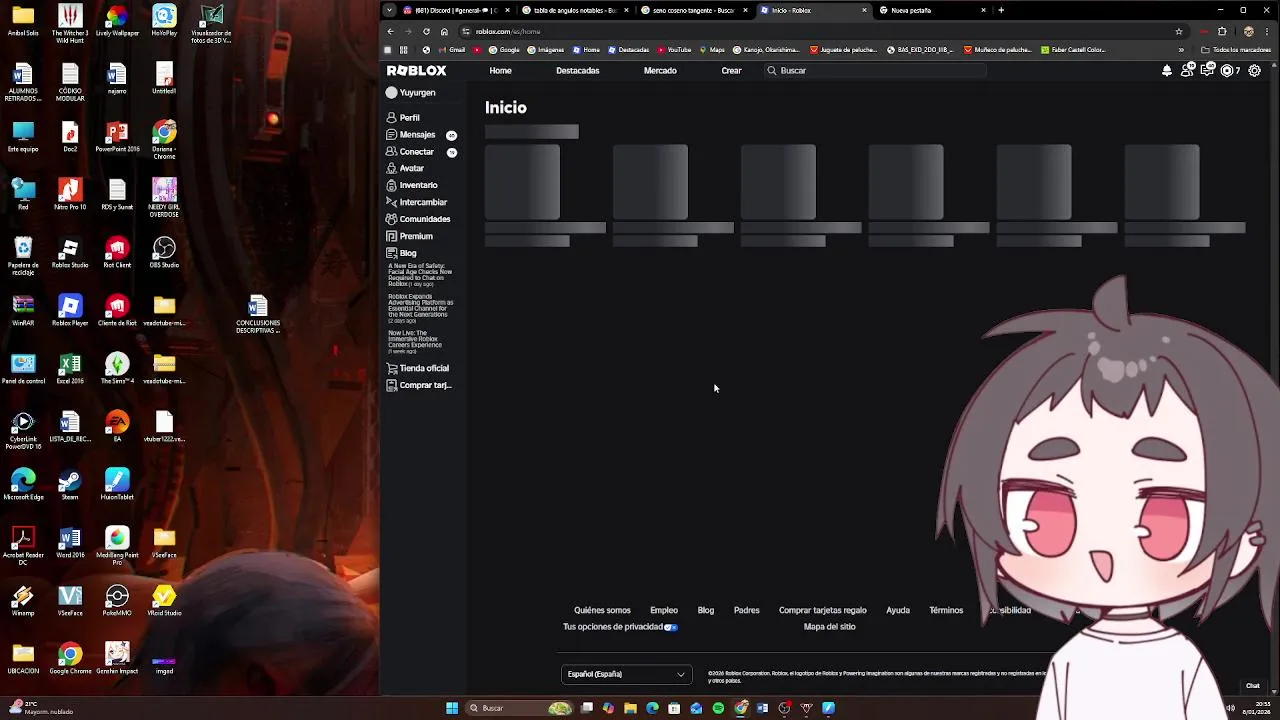Open the Perfil sidebar item
This screenshot has width=1280, height=720.
(403, 118)
